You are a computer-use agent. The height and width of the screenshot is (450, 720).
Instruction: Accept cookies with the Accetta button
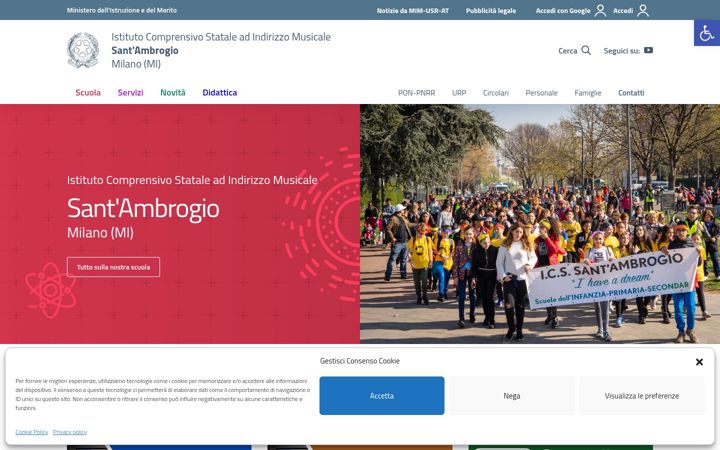pyautogui.click(x=382, y=396)
